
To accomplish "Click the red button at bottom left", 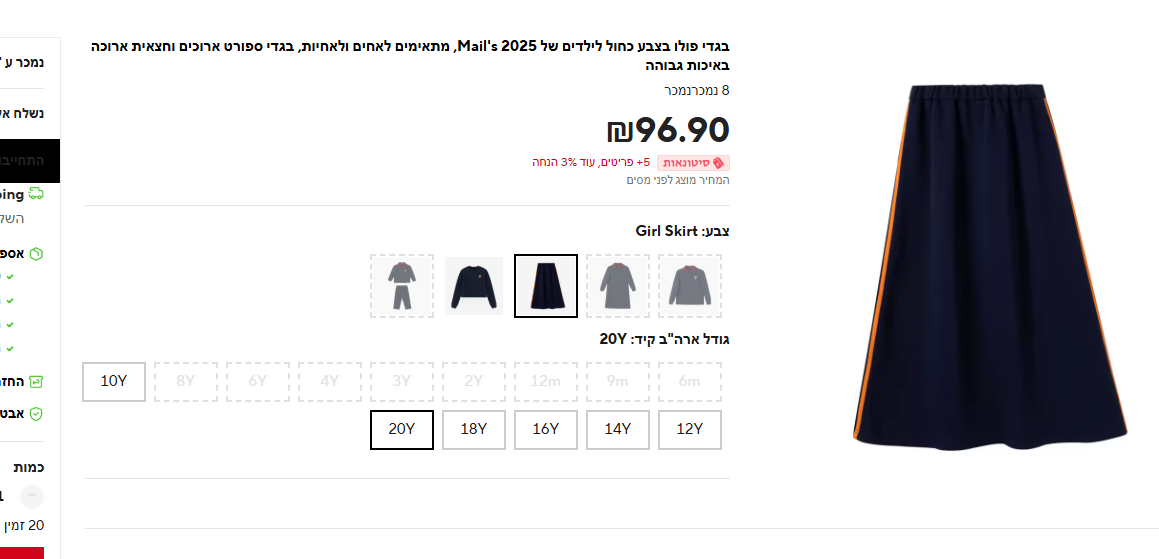I will click(x=24, y=553).
